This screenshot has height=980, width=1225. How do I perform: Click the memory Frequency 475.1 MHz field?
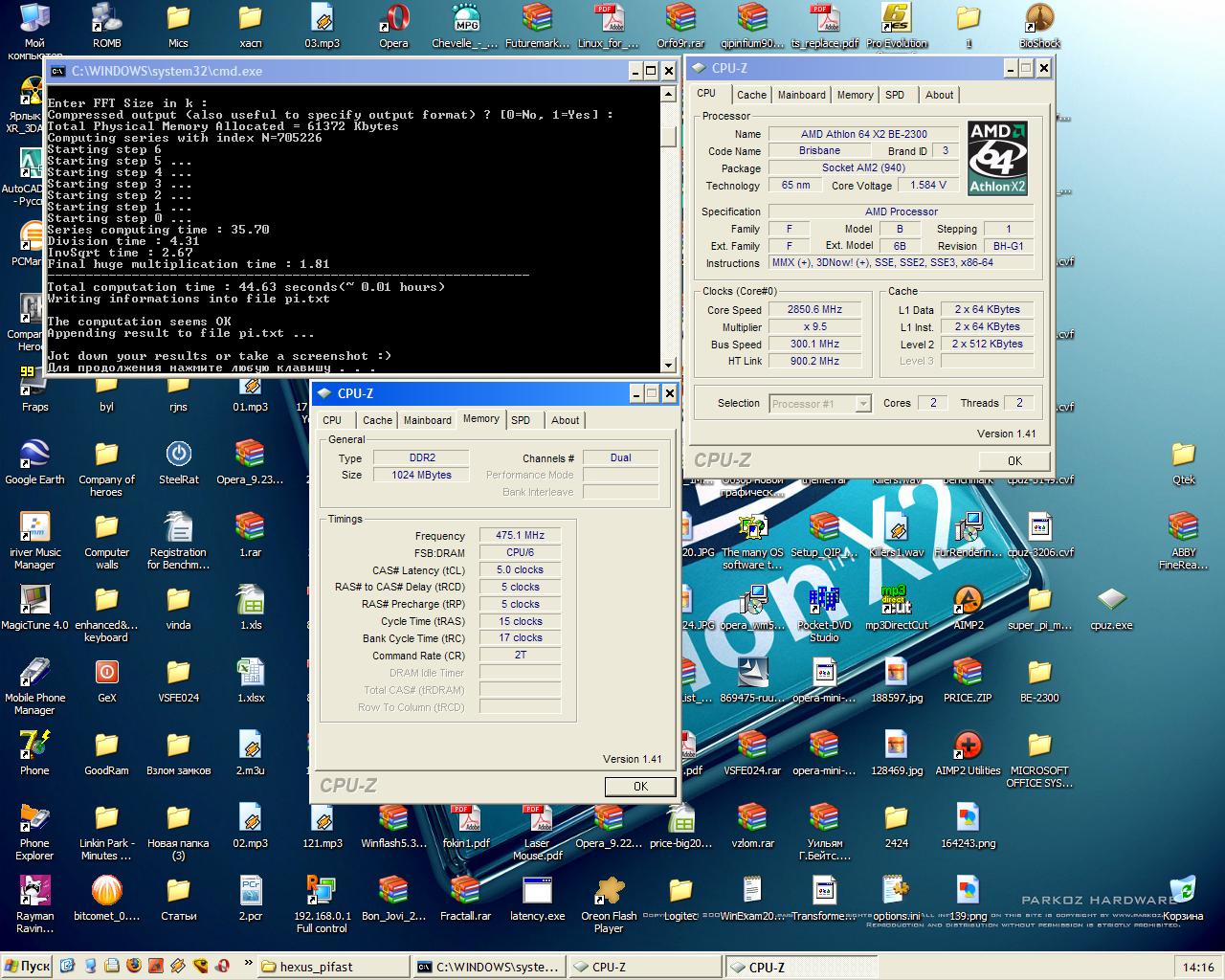tap(520, 536)
